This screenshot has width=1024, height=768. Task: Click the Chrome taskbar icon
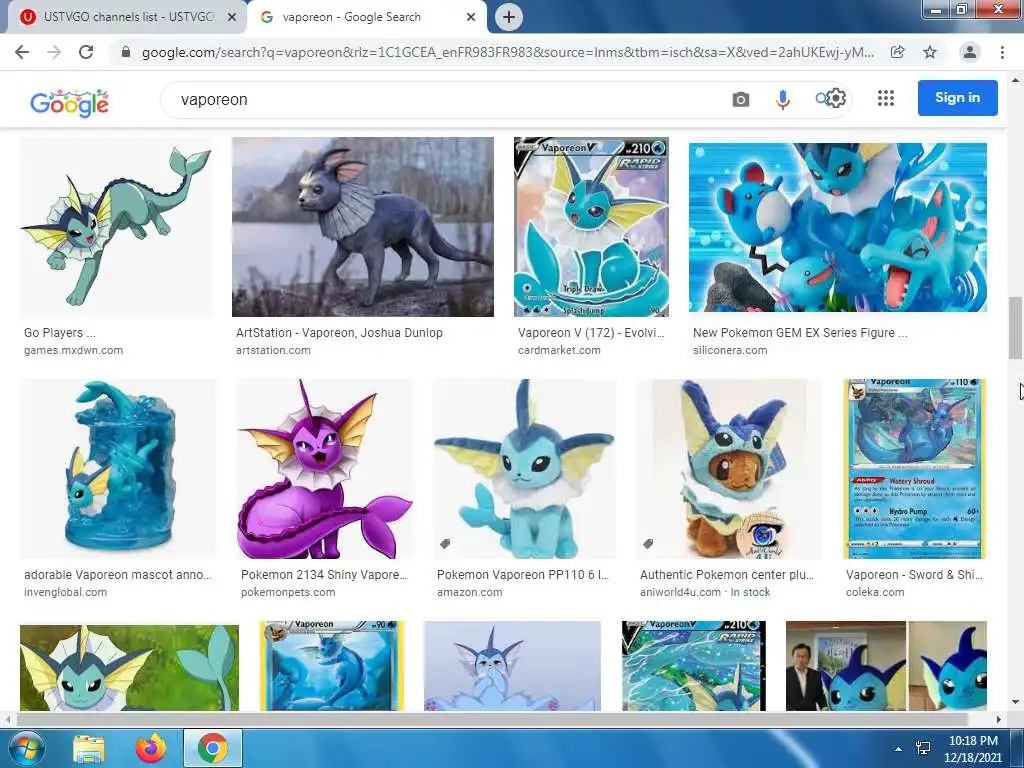click(213, 748)
